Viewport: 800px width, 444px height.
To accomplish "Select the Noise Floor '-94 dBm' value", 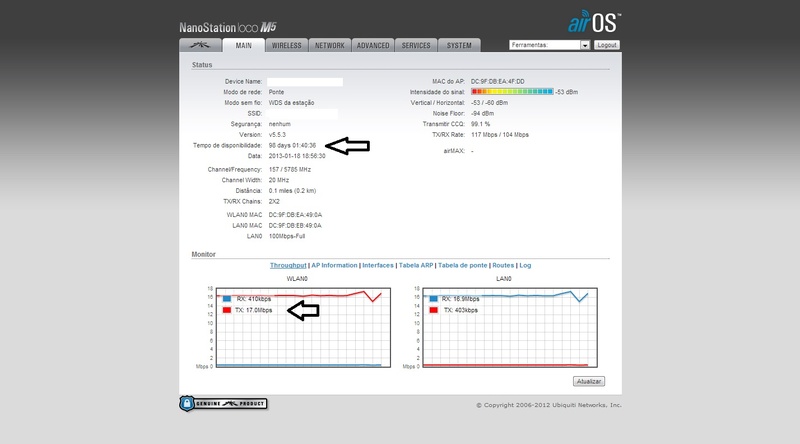I will (482, 113).
